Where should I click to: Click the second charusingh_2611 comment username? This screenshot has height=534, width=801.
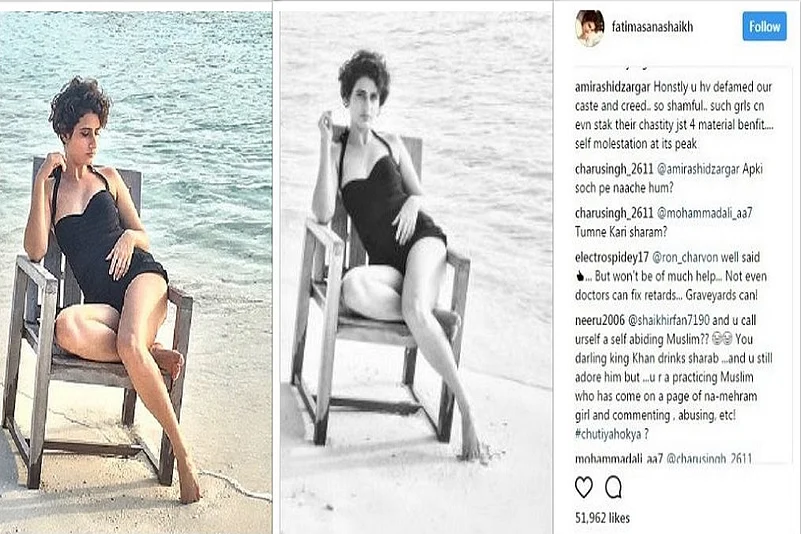pyautogui.click(x=614, y=213)
